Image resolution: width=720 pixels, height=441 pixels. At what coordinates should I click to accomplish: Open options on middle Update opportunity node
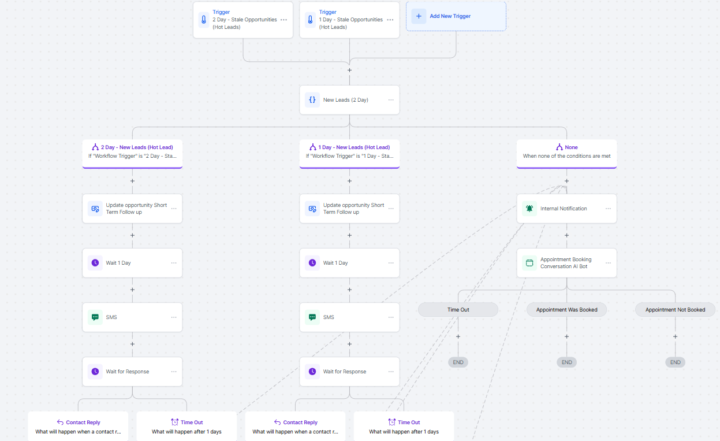pos(391,209)
